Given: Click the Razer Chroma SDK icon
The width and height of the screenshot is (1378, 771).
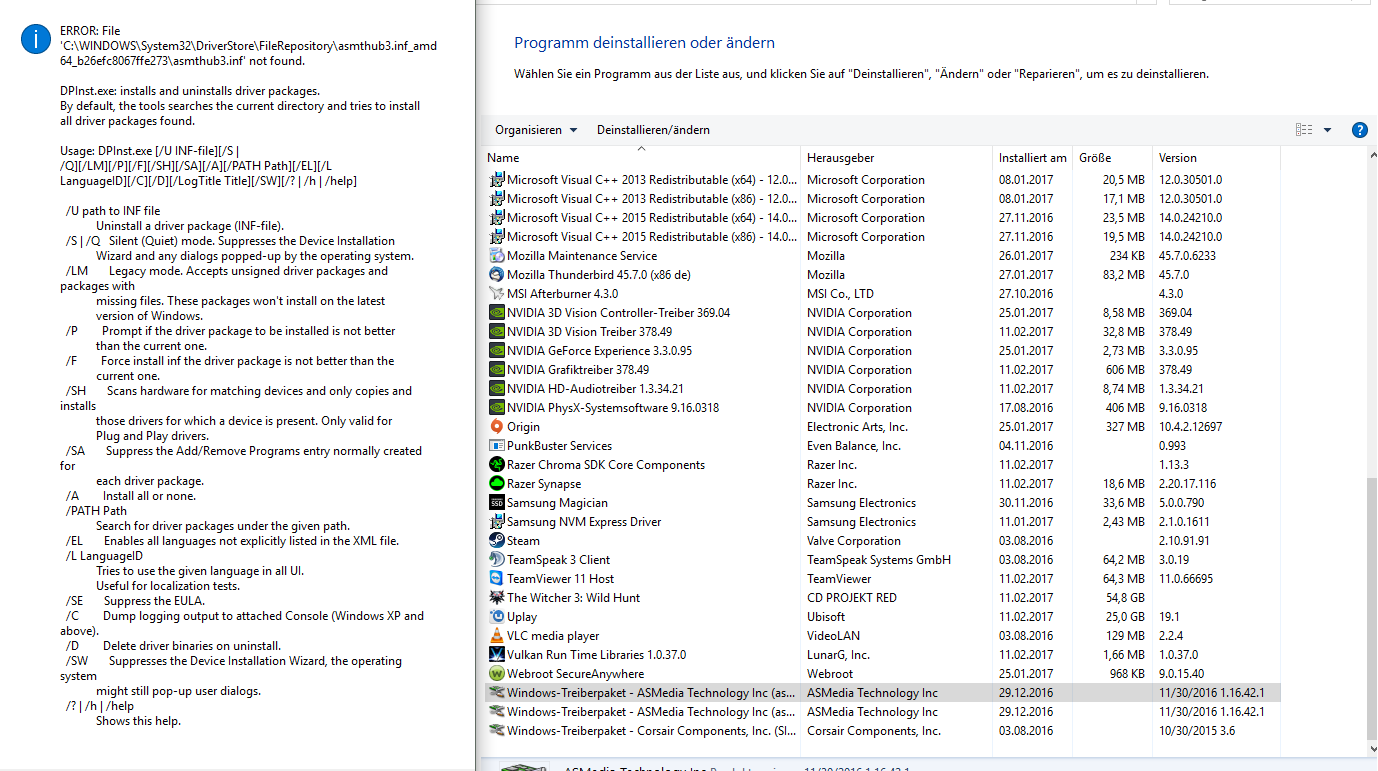Looking at the screenshot, I should (x=497, y=465).
